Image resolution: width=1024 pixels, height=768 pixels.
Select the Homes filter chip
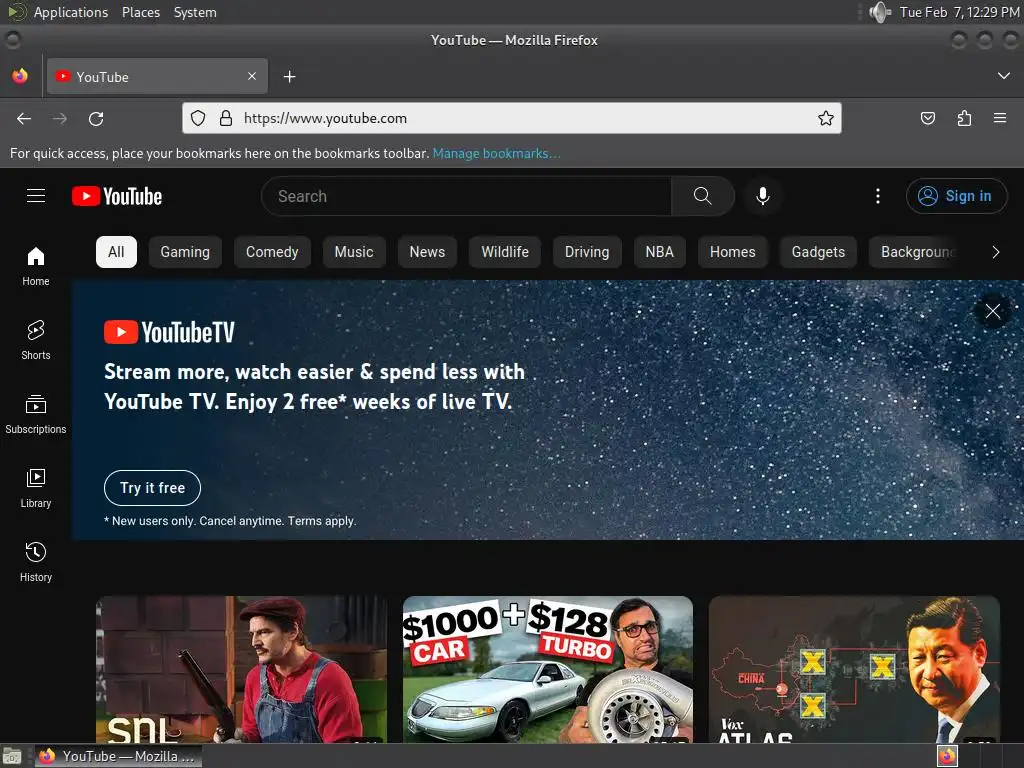click(733, 252)
